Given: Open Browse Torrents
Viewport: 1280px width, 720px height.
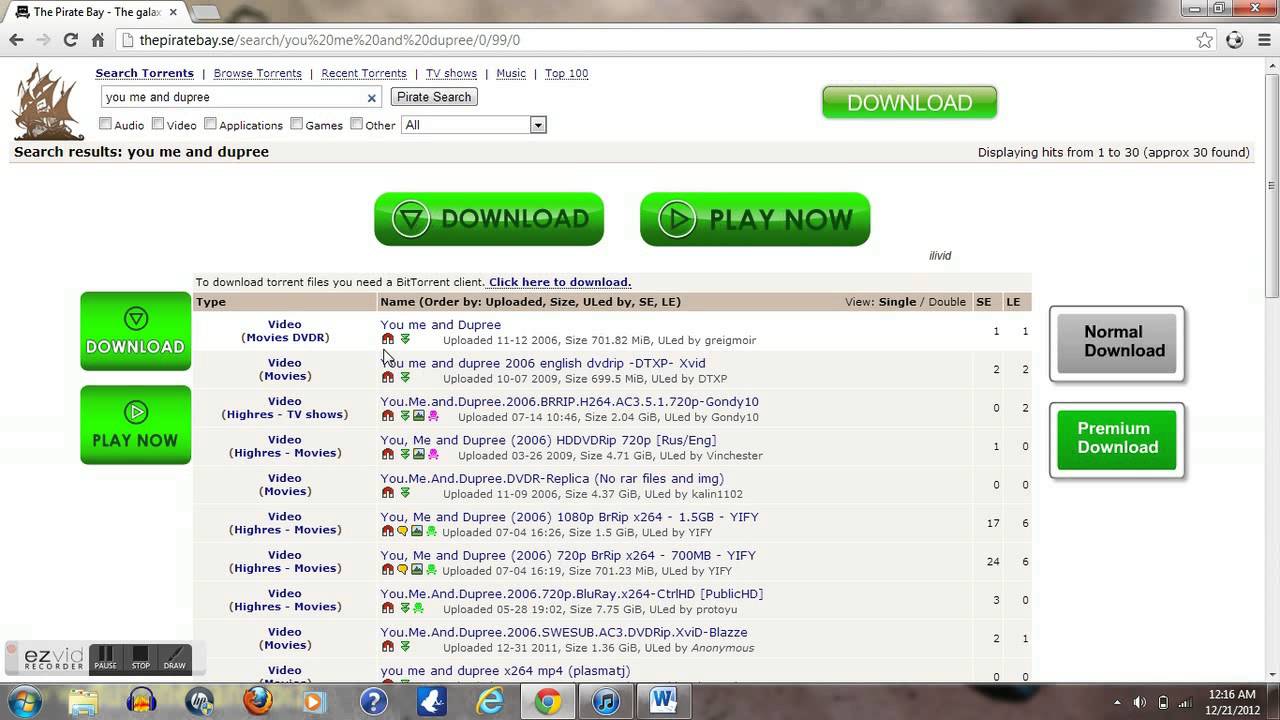Looking at the screenshot, I should (x=258, y=73).
